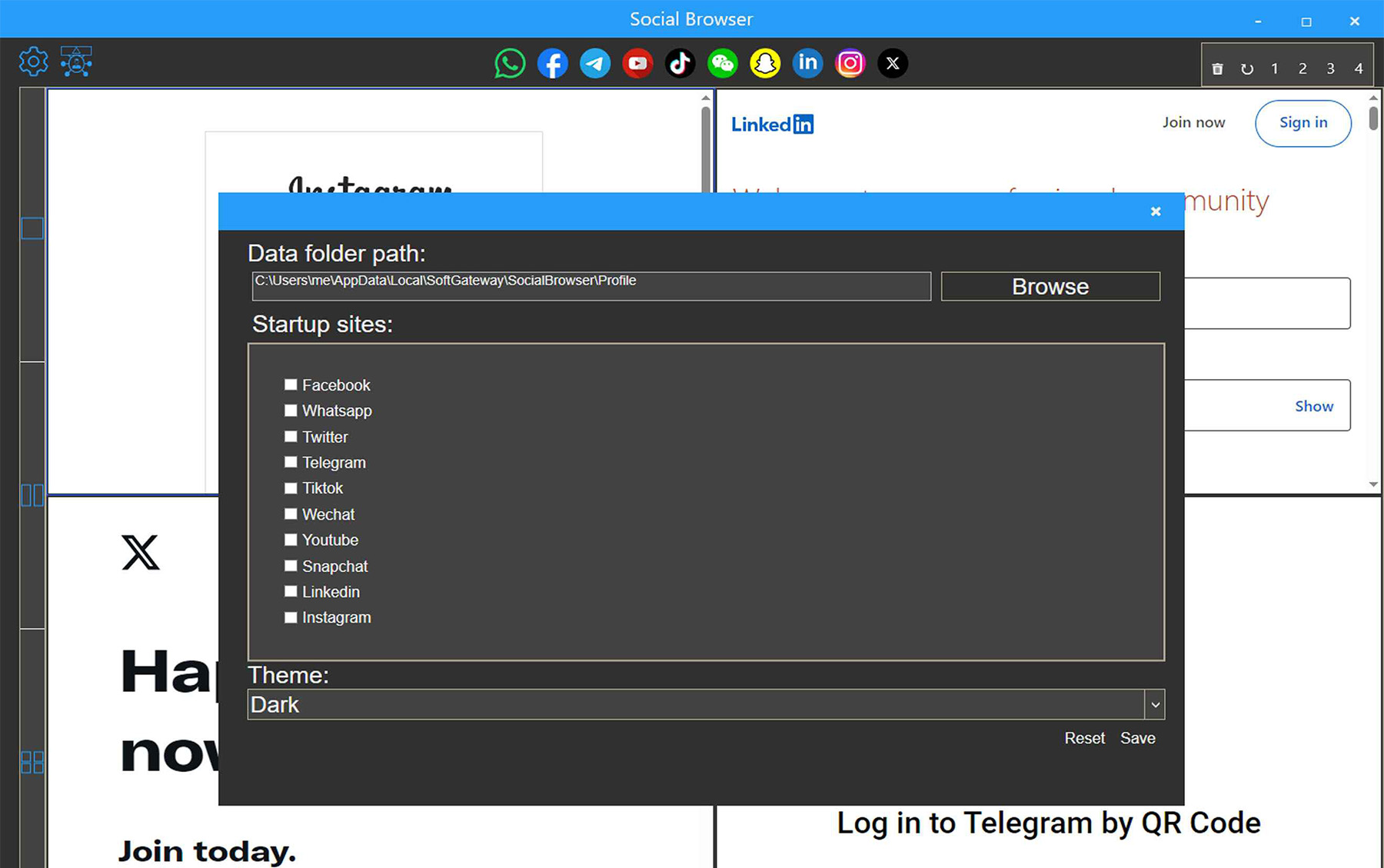Screen dimensions: 1384x868
Task: Open the settings gear icon
Action: point(33,62)
